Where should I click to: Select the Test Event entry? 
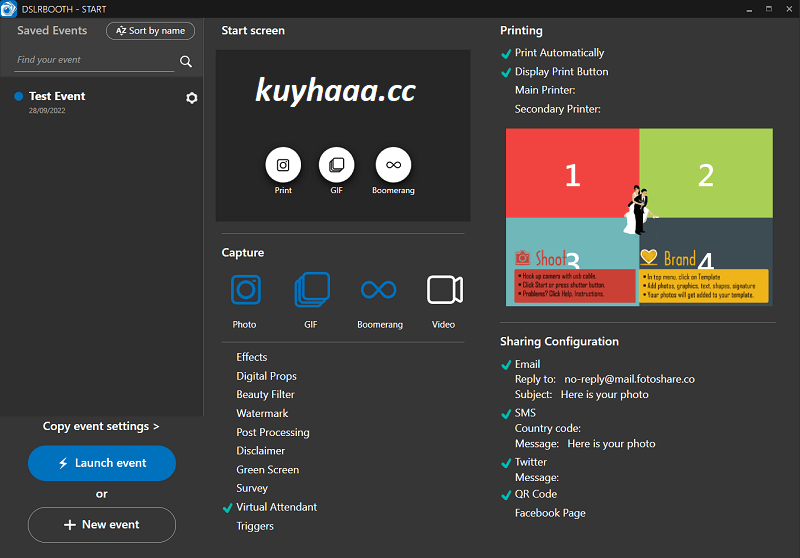102,102
